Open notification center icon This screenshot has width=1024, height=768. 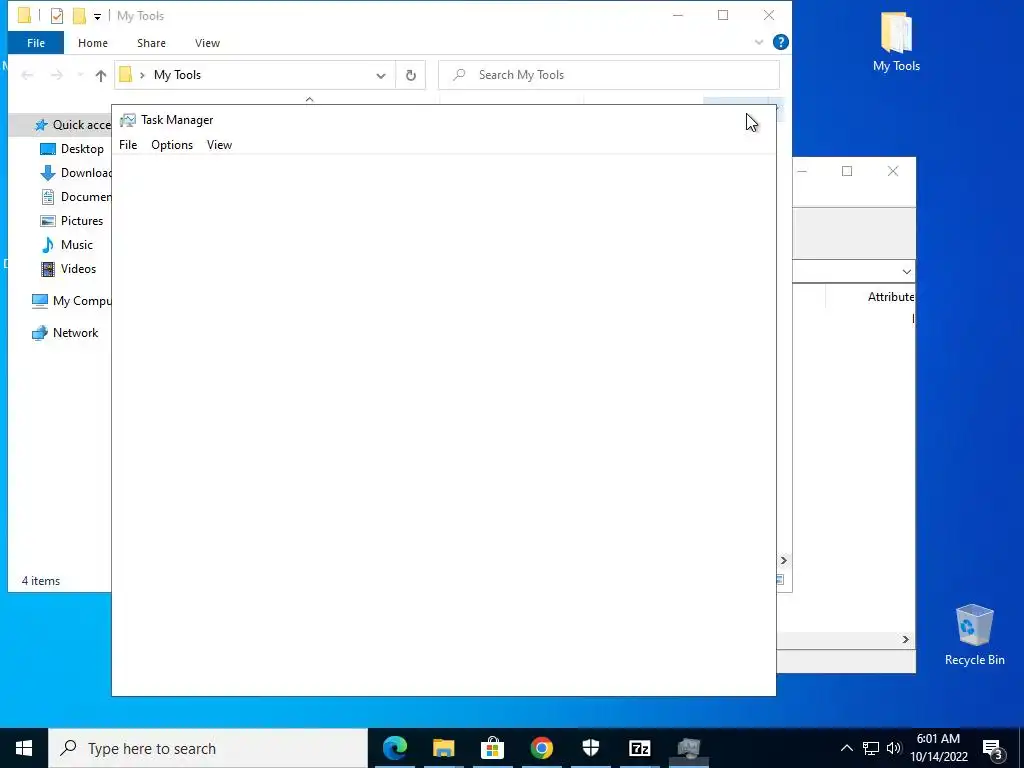pyautogui.click(x=994, y=748)
